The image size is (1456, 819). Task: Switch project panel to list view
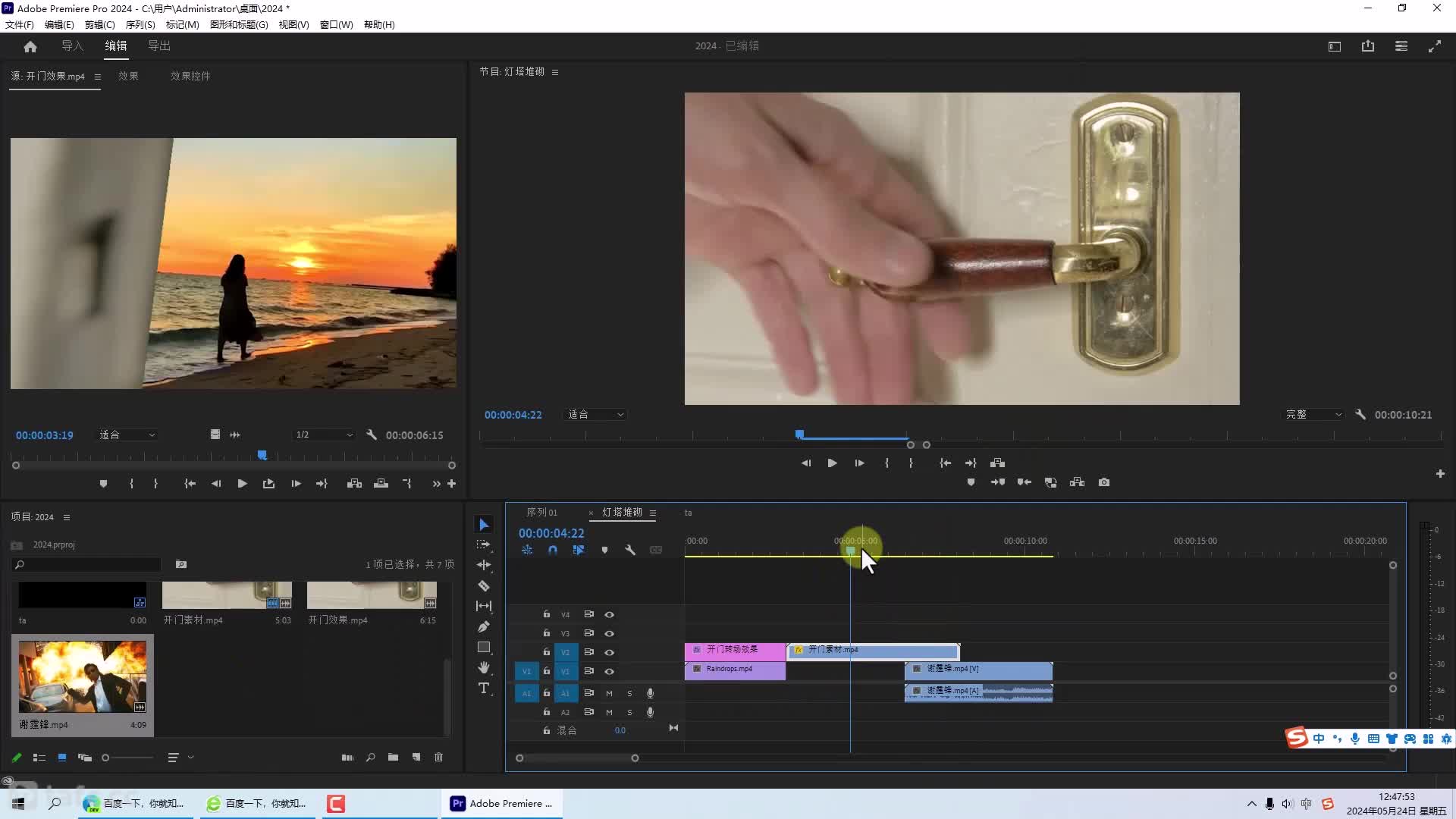tap(39, 758)
